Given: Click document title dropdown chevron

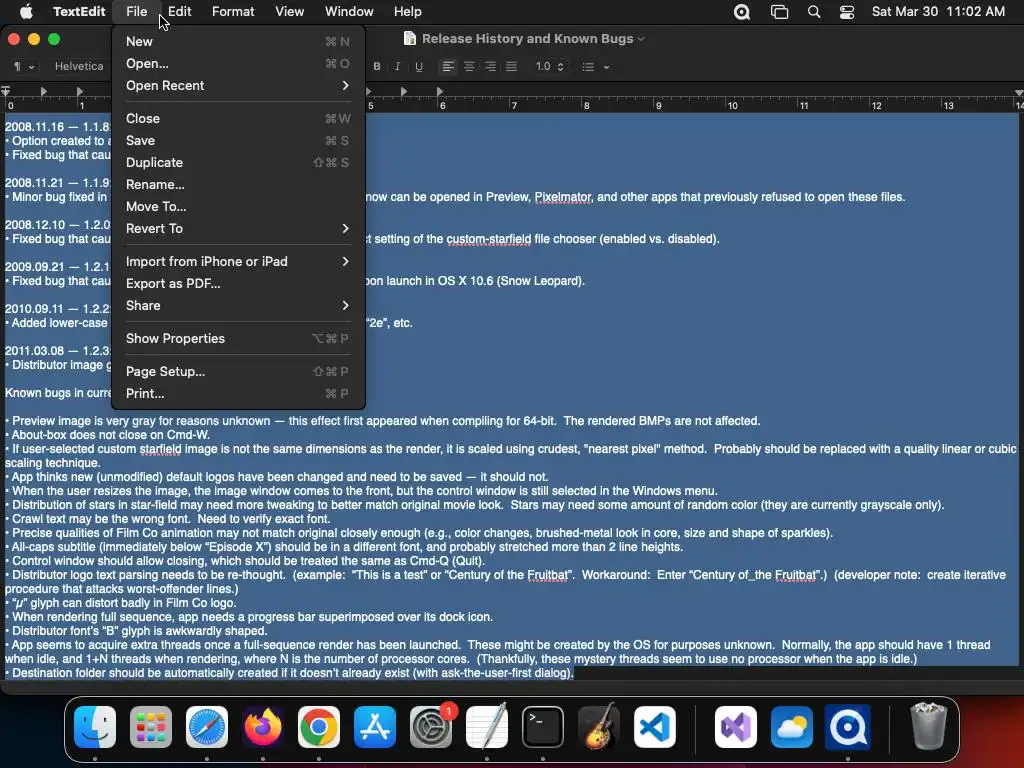Looking at the screenshot, I should click(x=641, y=39).
